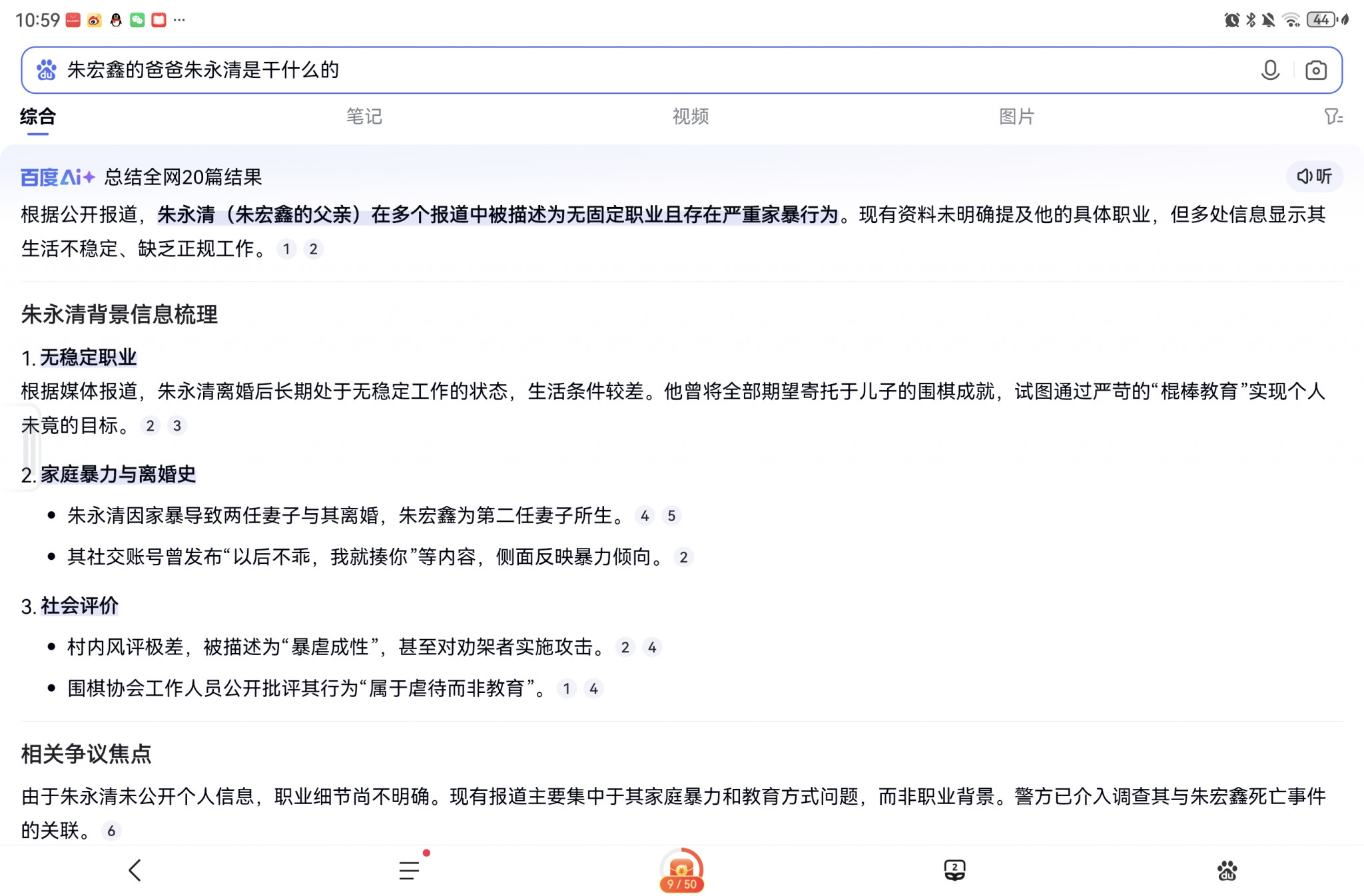The image size is (1364, 896).
Task: Open citation 2 after 未竟的目标
Action: coord(150,425)
